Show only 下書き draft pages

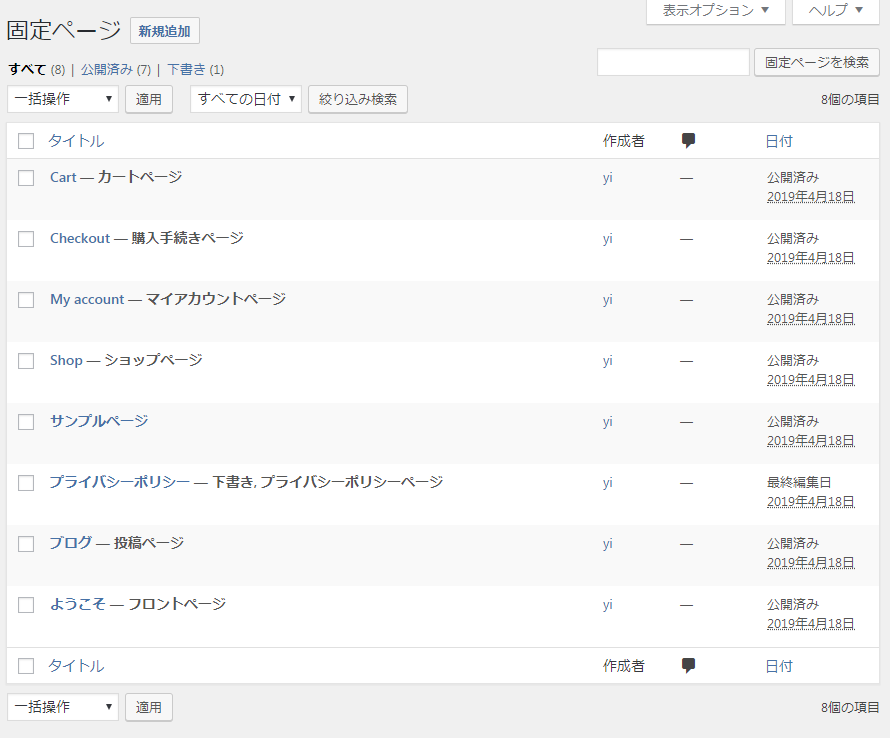click(x=186, y=70)
